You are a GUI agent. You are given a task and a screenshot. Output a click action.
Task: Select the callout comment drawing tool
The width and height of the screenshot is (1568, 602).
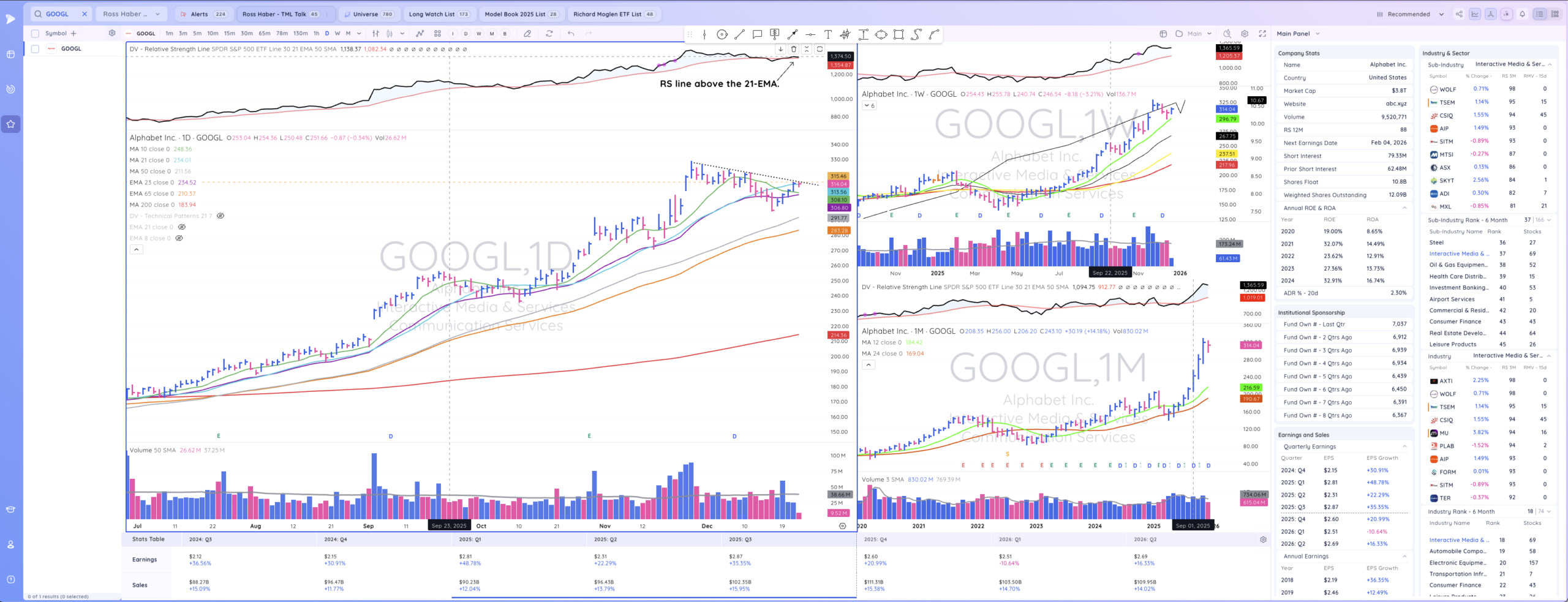[757, 34]
